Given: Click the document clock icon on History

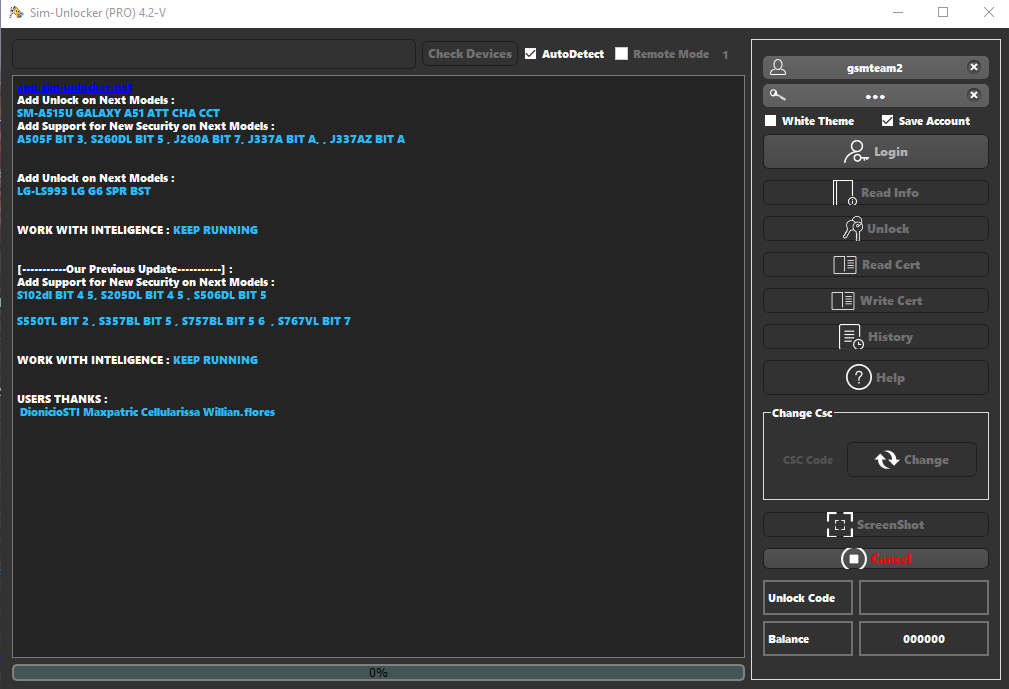Looking at the screenshot, I should [851, 336].
